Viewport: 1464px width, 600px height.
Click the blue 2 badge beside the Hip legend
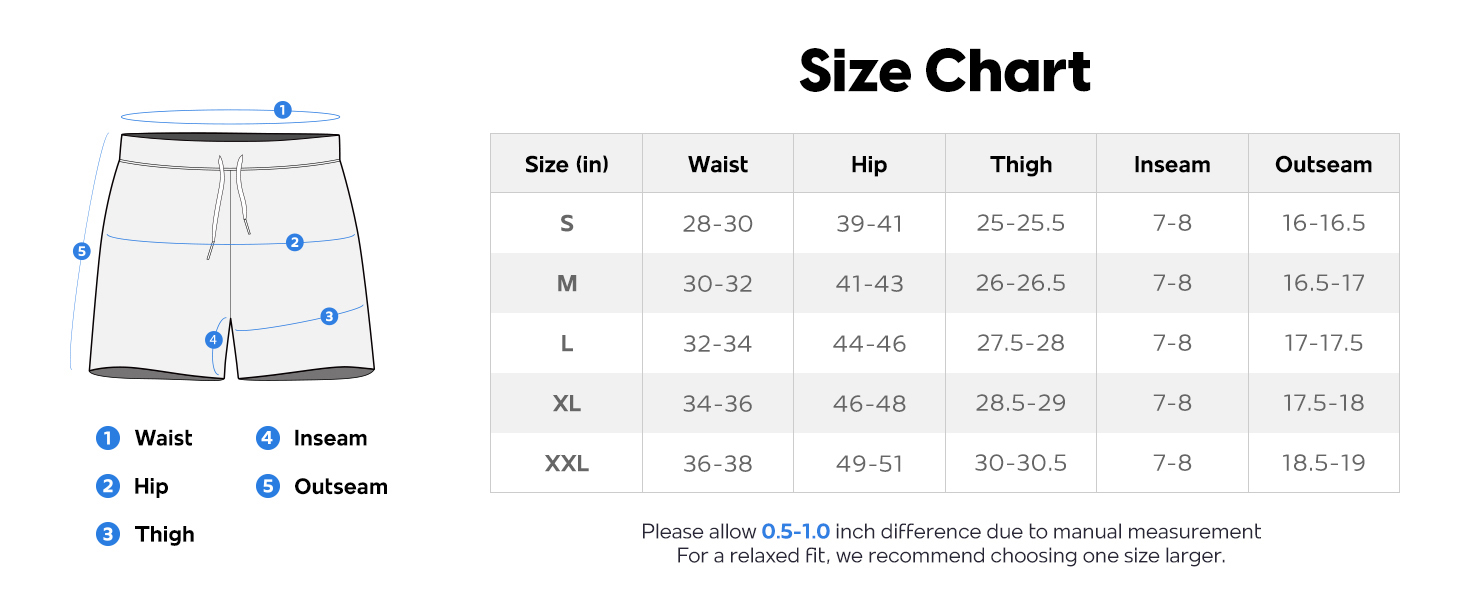point(107,486)
